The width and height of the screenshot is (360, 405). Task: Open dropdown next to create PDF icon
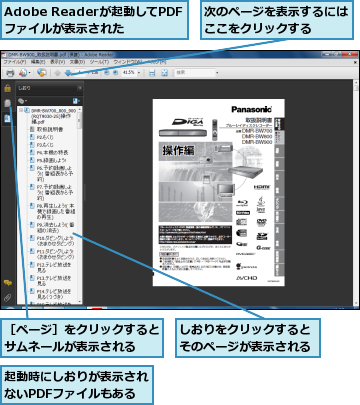point(29,73)
